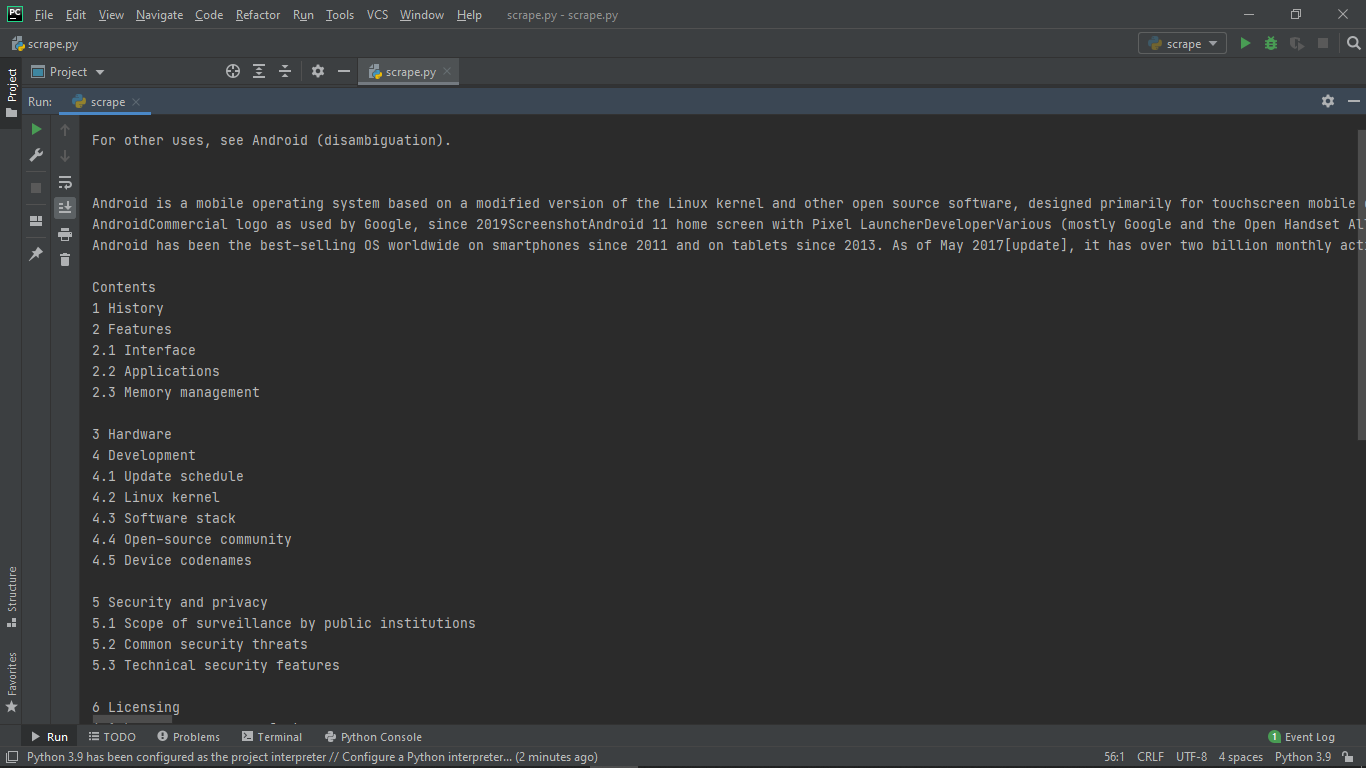The width and height of the screenshot is (1366, 768).
Task: Toggle soft-wrap in the console output
Action: [65, 182]
